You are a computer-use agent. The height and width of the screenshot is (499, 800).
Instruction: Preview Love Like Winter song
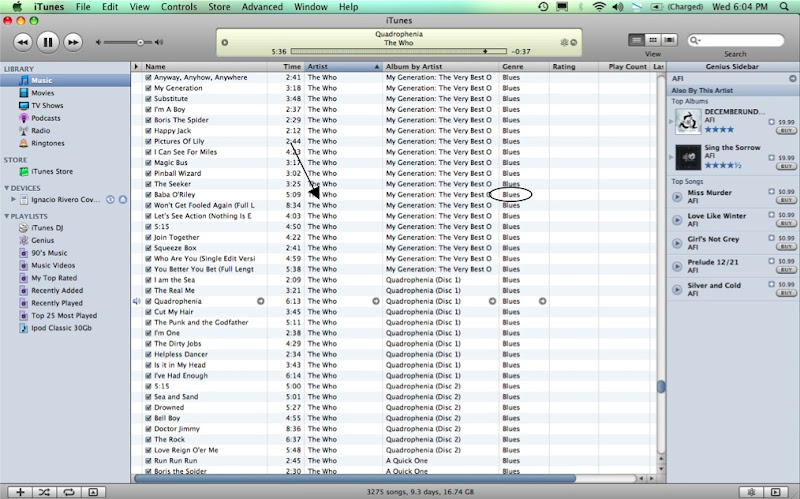pos(677,220)
